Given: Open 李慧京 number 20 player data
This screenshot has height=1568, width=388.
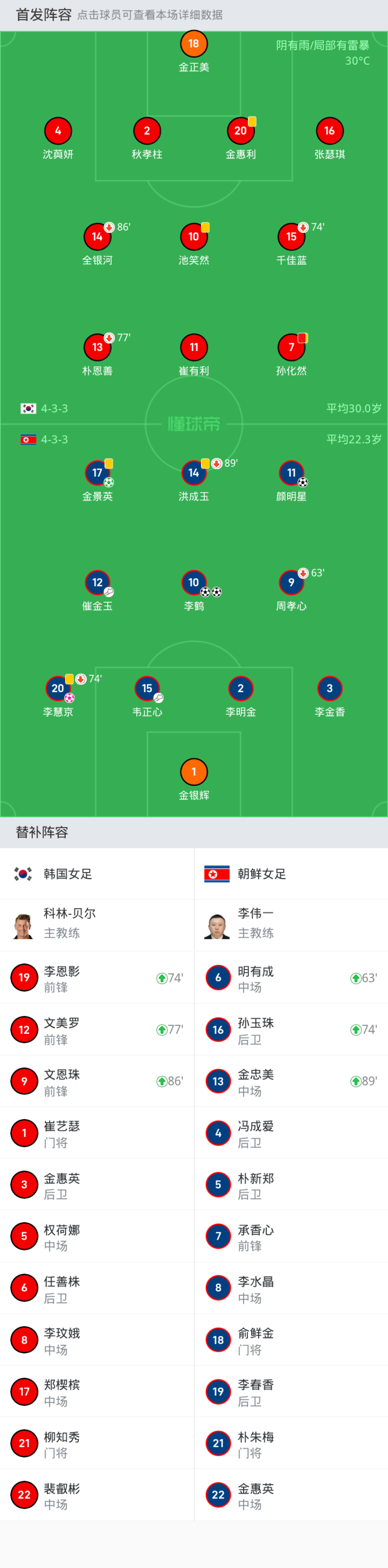Looking at the screenshot, I should (58, 688).
